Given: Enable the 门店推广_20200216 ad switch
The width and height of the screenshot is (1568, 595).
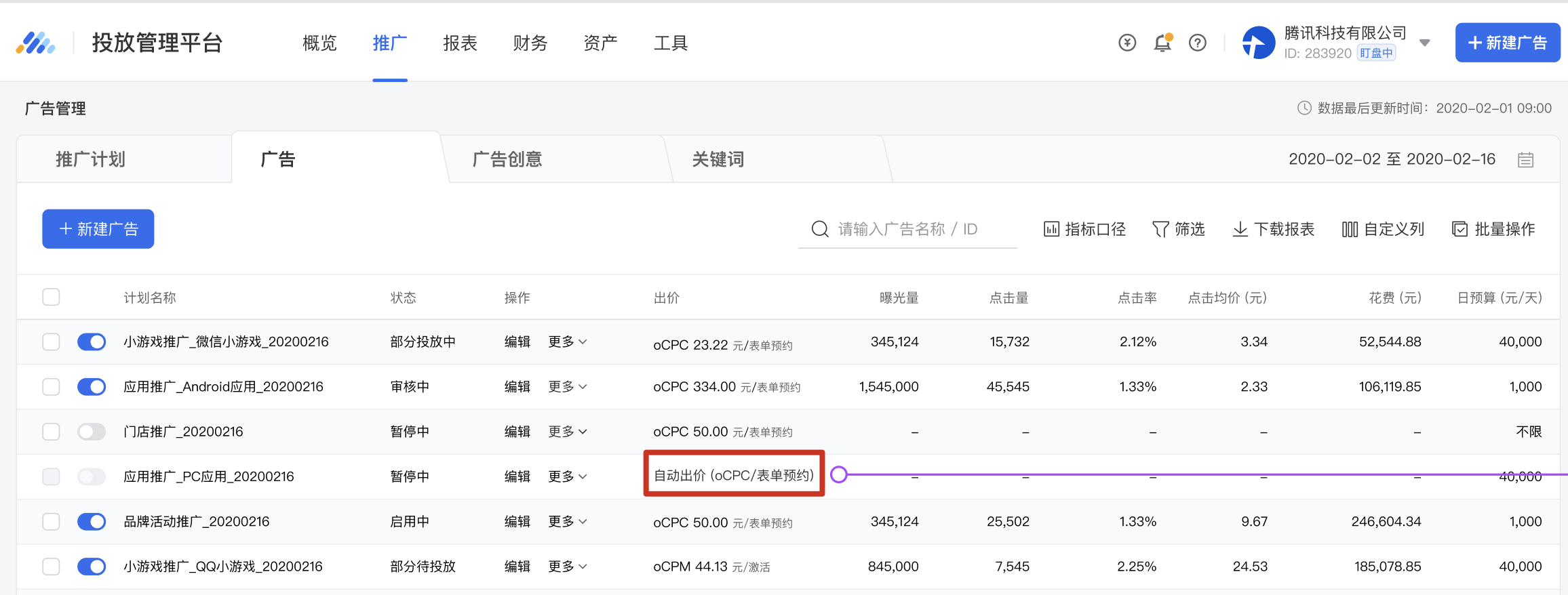Looking at the screenshot, I should (x=92, y=432).
